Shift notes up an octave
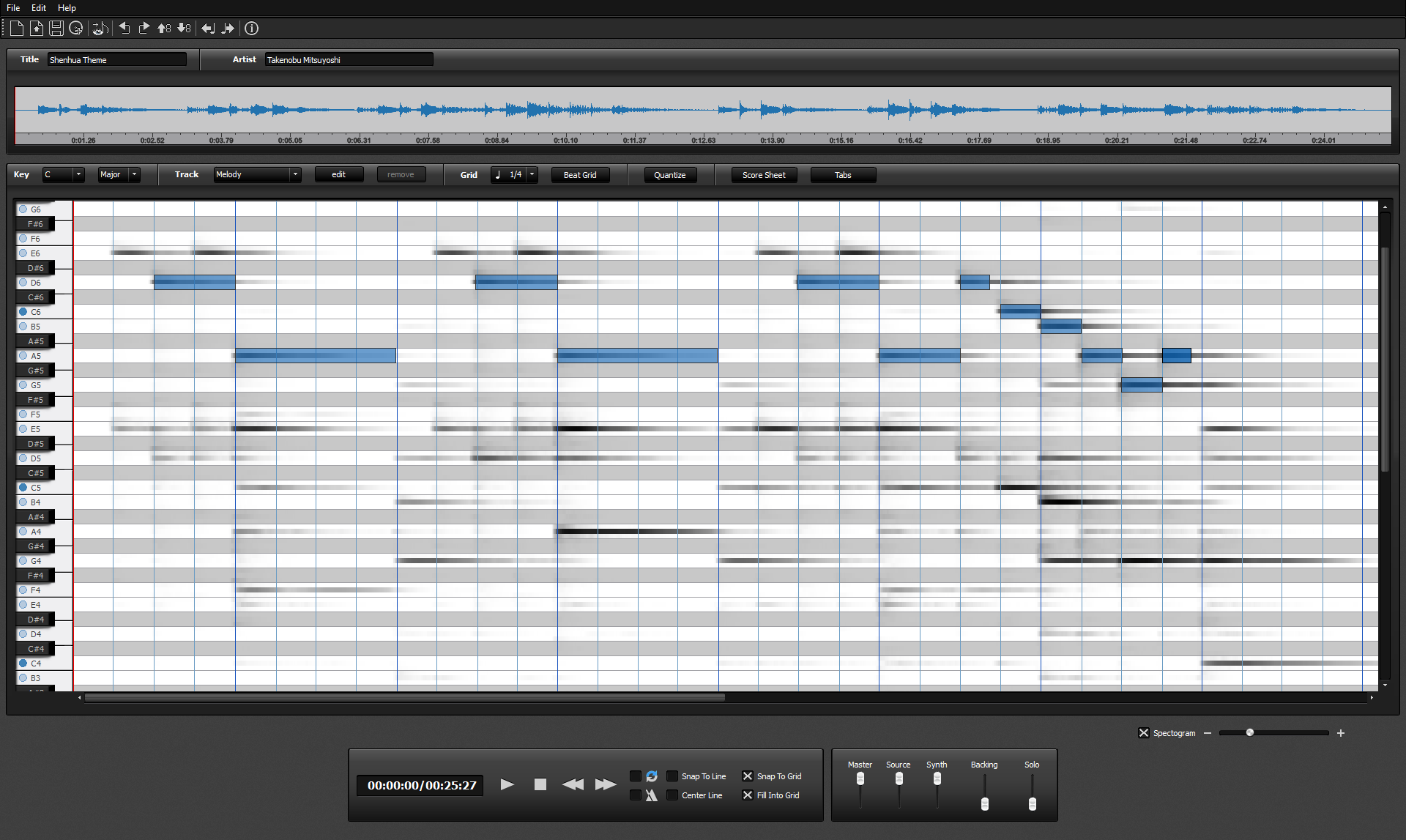The height and width of the screenshot is (840, 1406). 164,29
